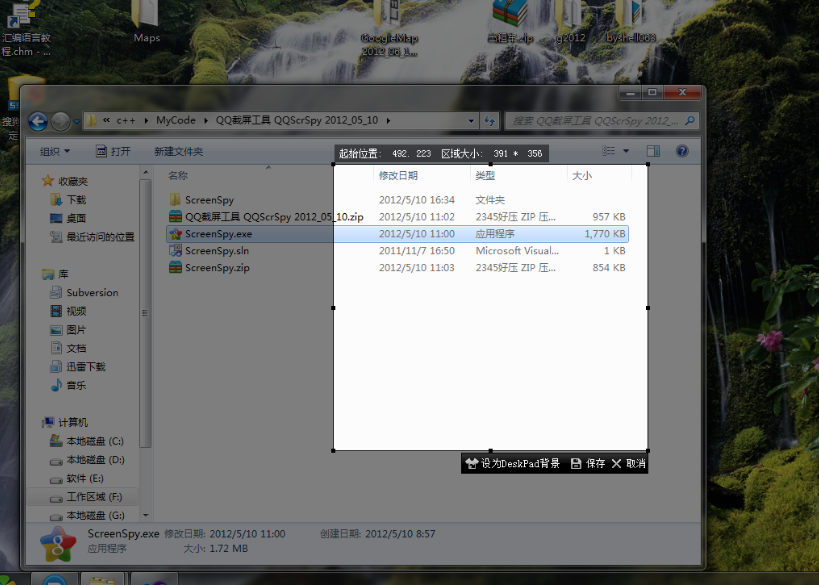Click navigation pane scroll up arrow
This screenshot has width=819, height=585.
[x=146, y=172]
